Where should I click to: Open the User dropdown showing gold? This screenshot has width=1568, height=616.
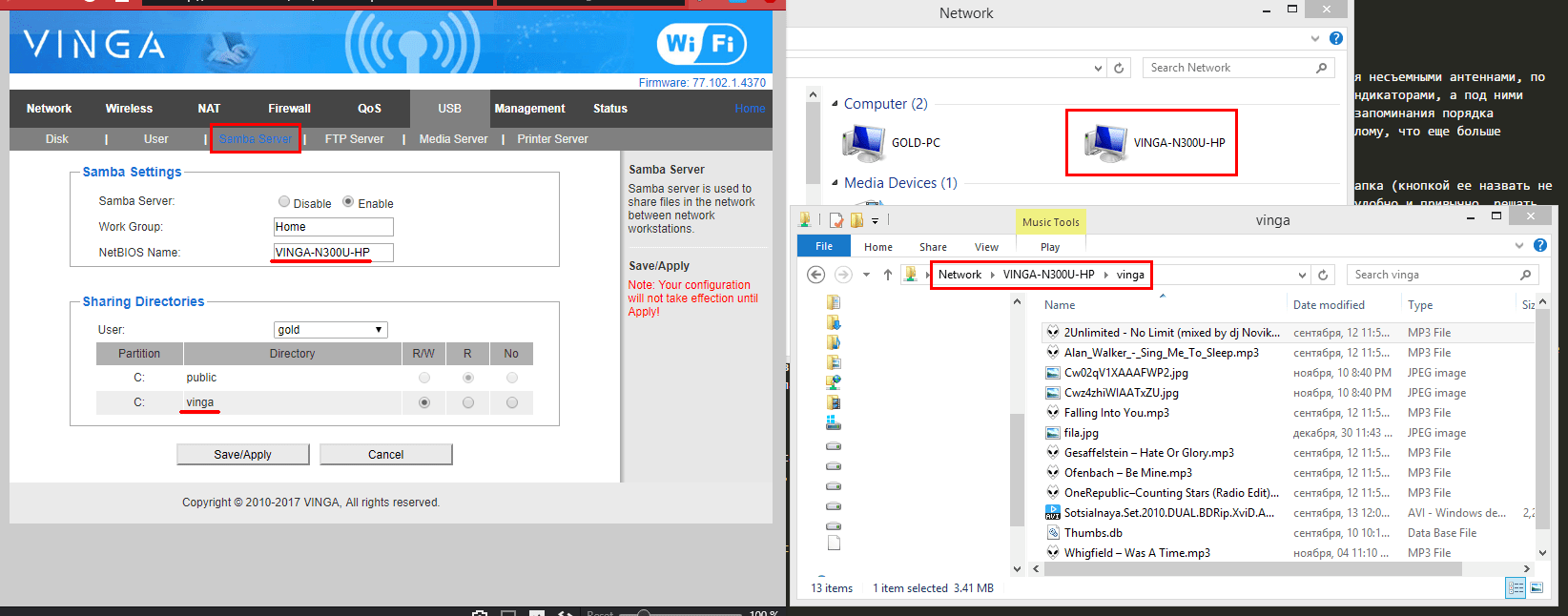[x=330, y=330]
